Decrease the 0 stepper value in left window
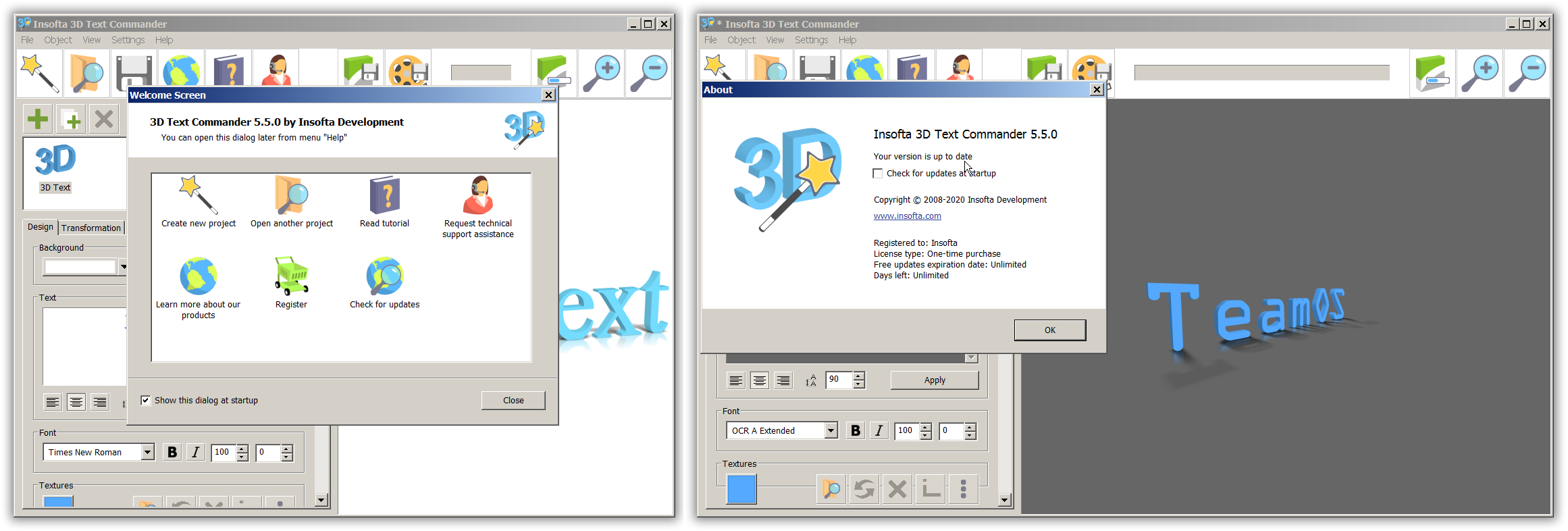This screenshot has height=531, width=1568. (x=287, y=456)
